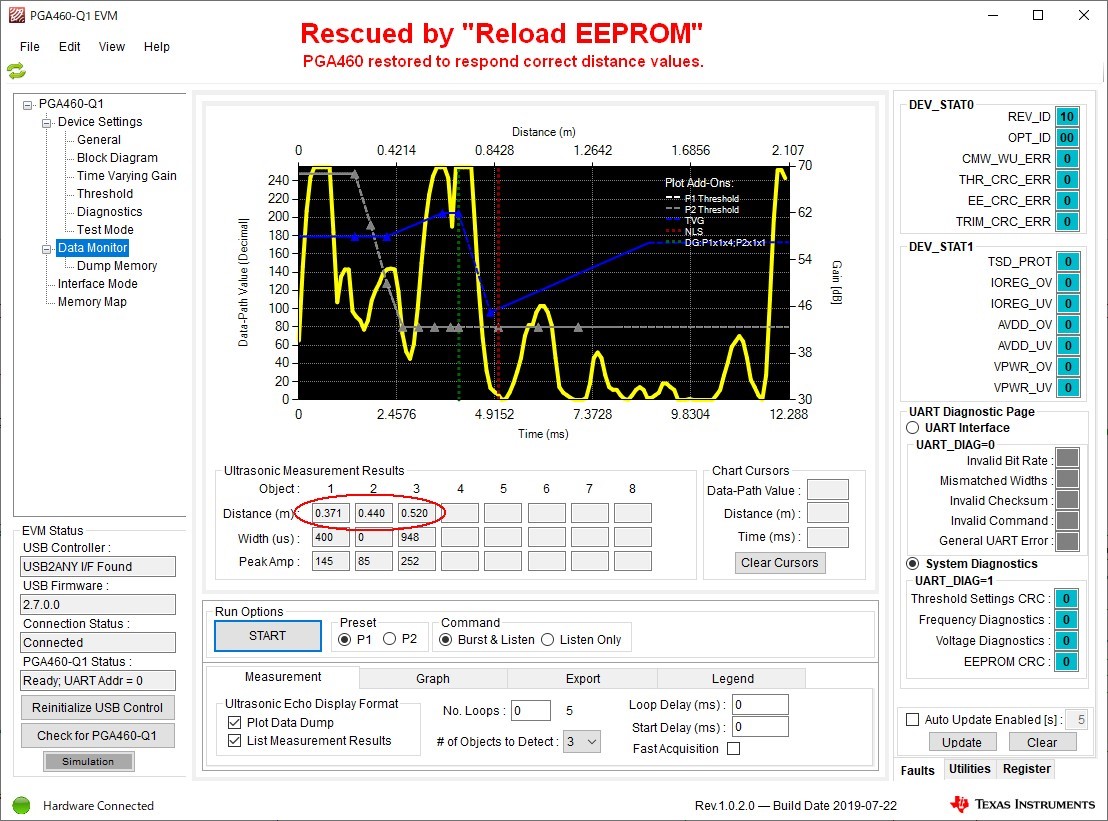Click the Start Delay (ms) field
The image size is (1108, 821).
point(760,727)
